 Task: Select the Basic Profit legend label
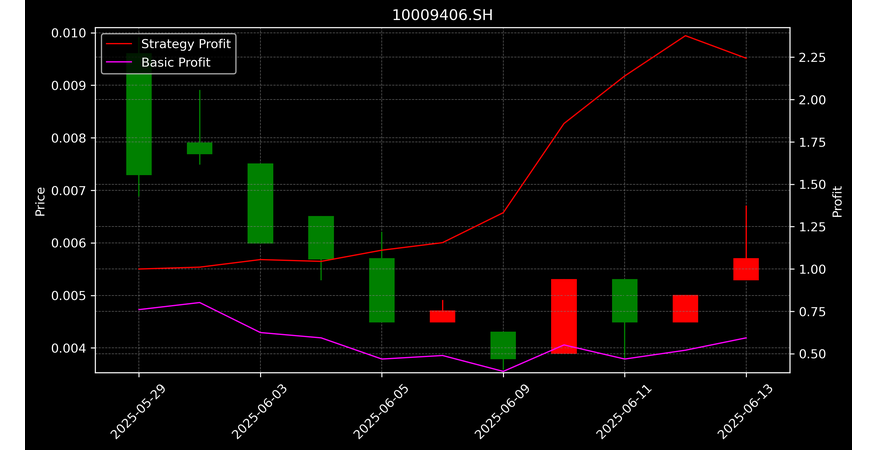(176, 62)
